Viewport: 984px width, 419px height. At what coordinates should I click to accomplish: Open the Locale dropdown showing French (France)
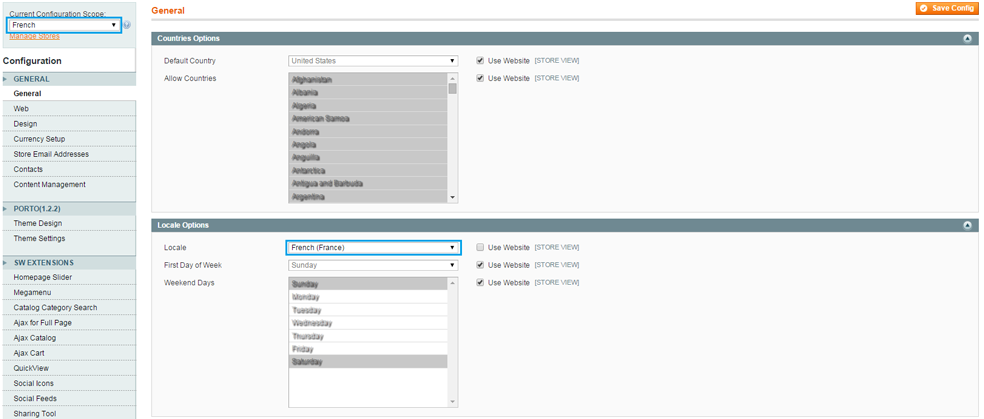(x=372, y=247)
